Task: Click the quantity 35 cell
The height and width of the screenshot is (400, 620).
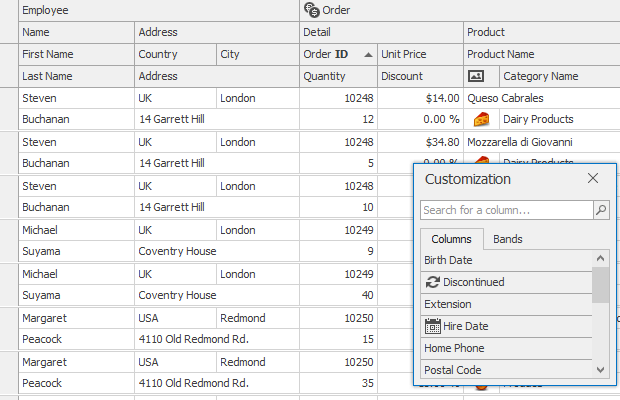Action: click(x=338, y=383)
